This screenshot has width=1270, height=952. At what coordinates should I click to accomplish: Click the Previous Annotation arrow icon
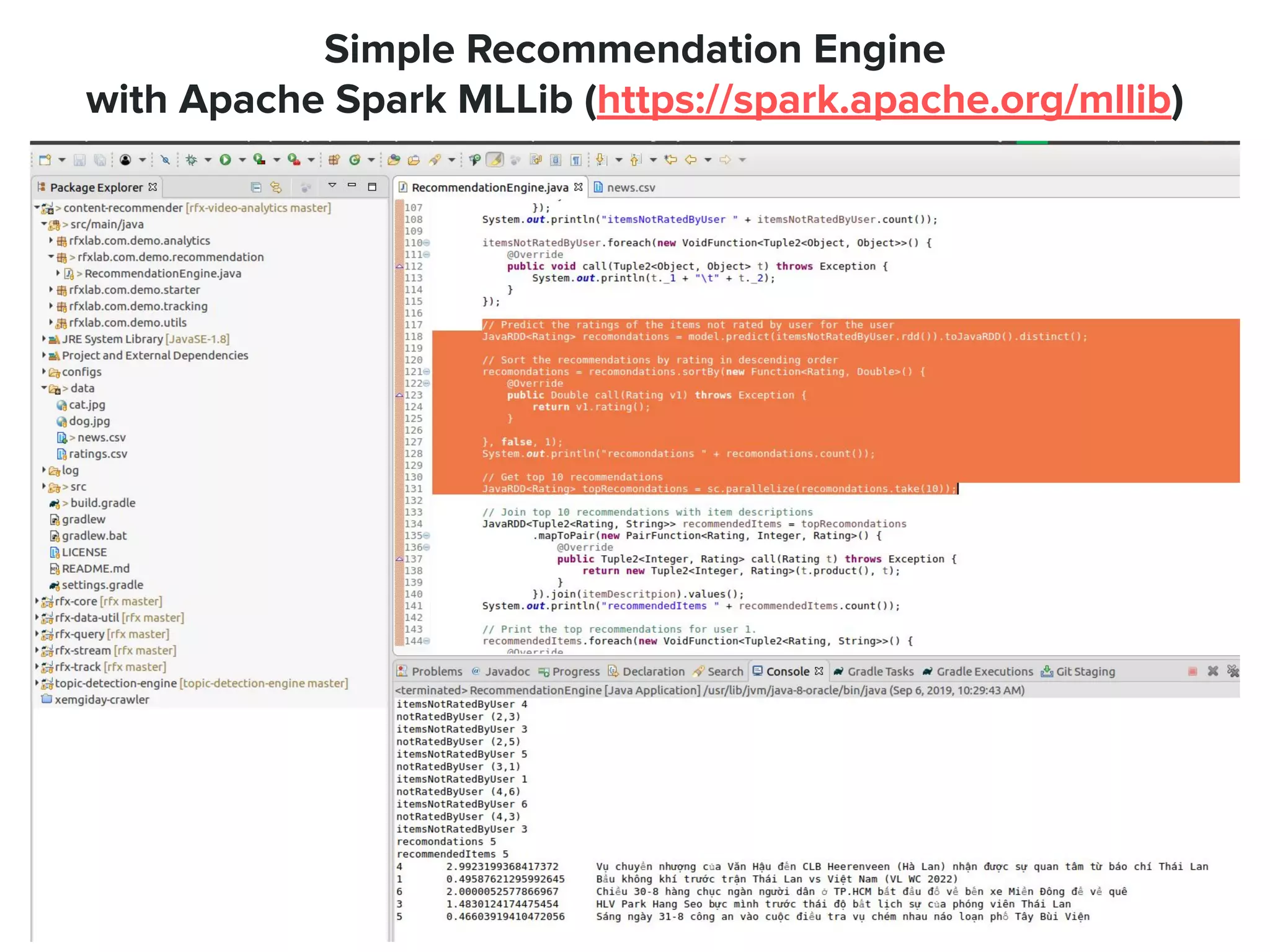[x=635, y=160]
